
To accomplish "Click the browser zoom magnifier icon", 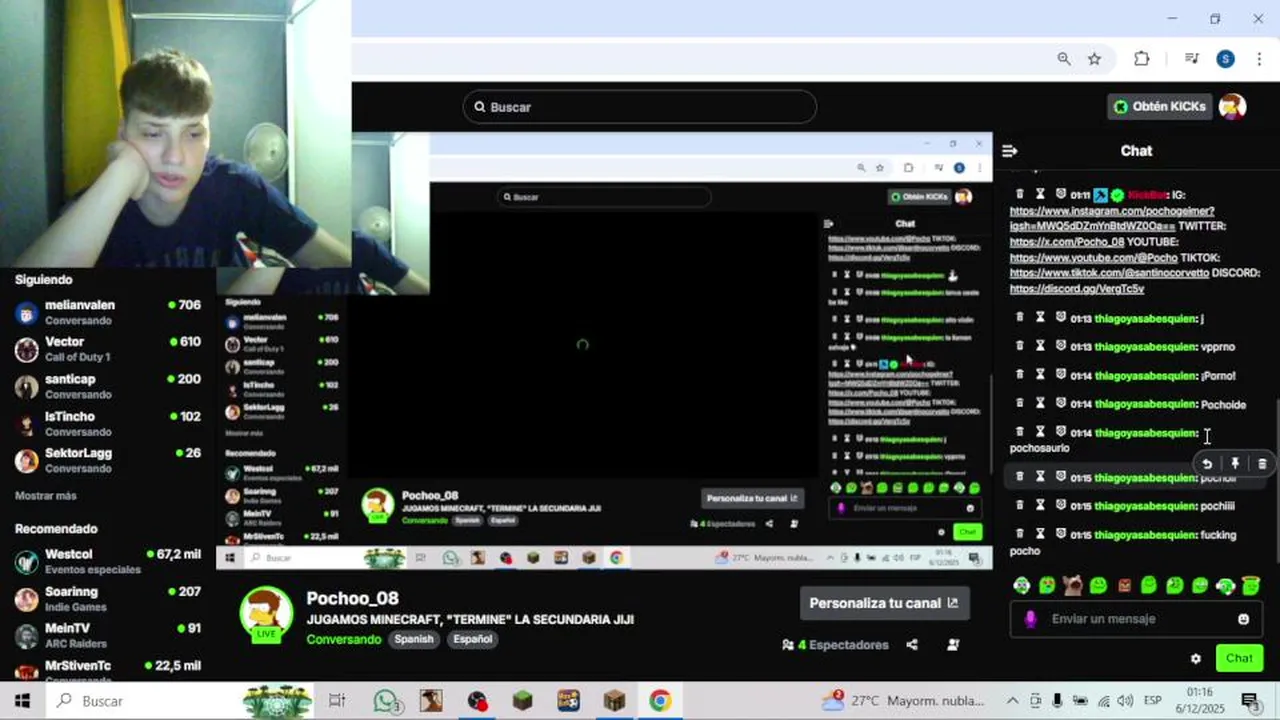I will [x=1064, y=59].
